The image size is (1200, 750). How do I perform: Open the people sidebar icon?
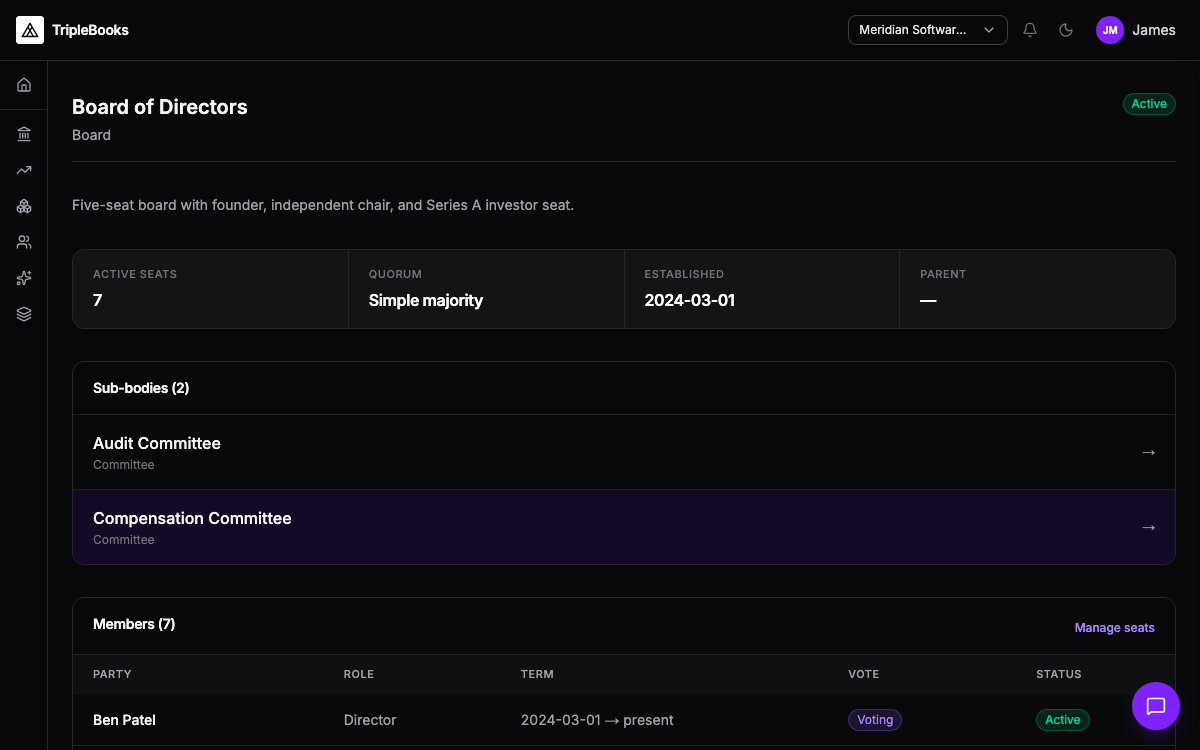click(x=24, y=242)
